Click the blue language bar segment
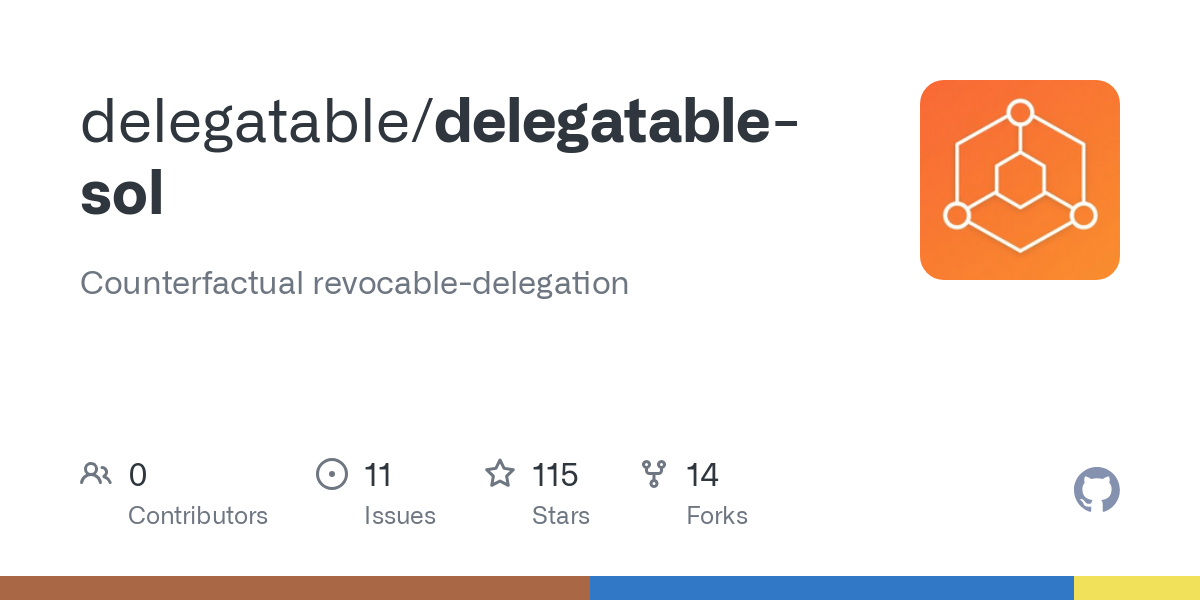The height and width of the screenshot is (600, 1200). (x=832, y=588)
